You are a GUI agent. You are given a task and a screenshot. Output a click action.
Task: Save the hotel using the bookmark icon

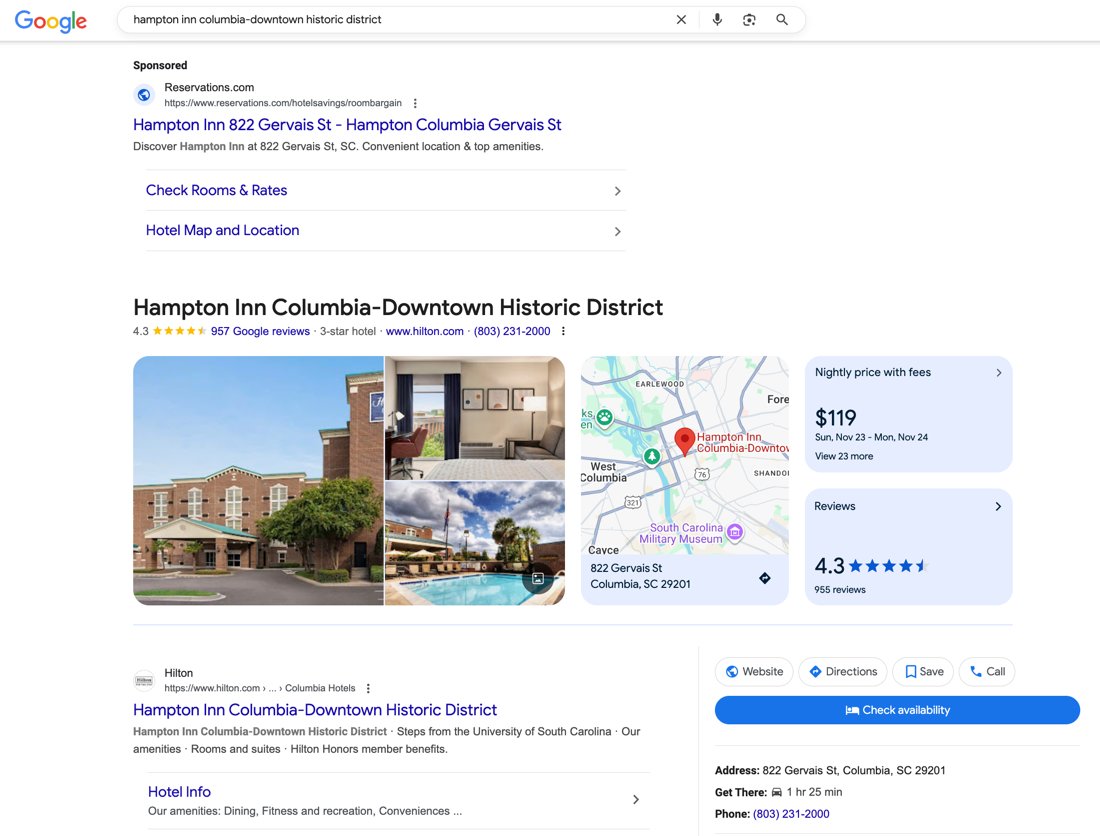(x=922, y=671)
